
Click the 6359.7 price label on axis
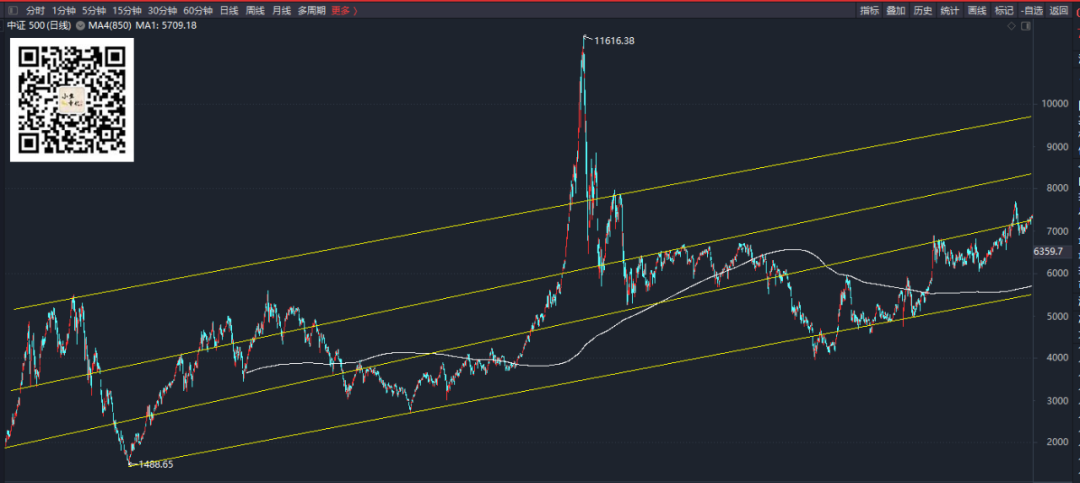(1048, 252)
